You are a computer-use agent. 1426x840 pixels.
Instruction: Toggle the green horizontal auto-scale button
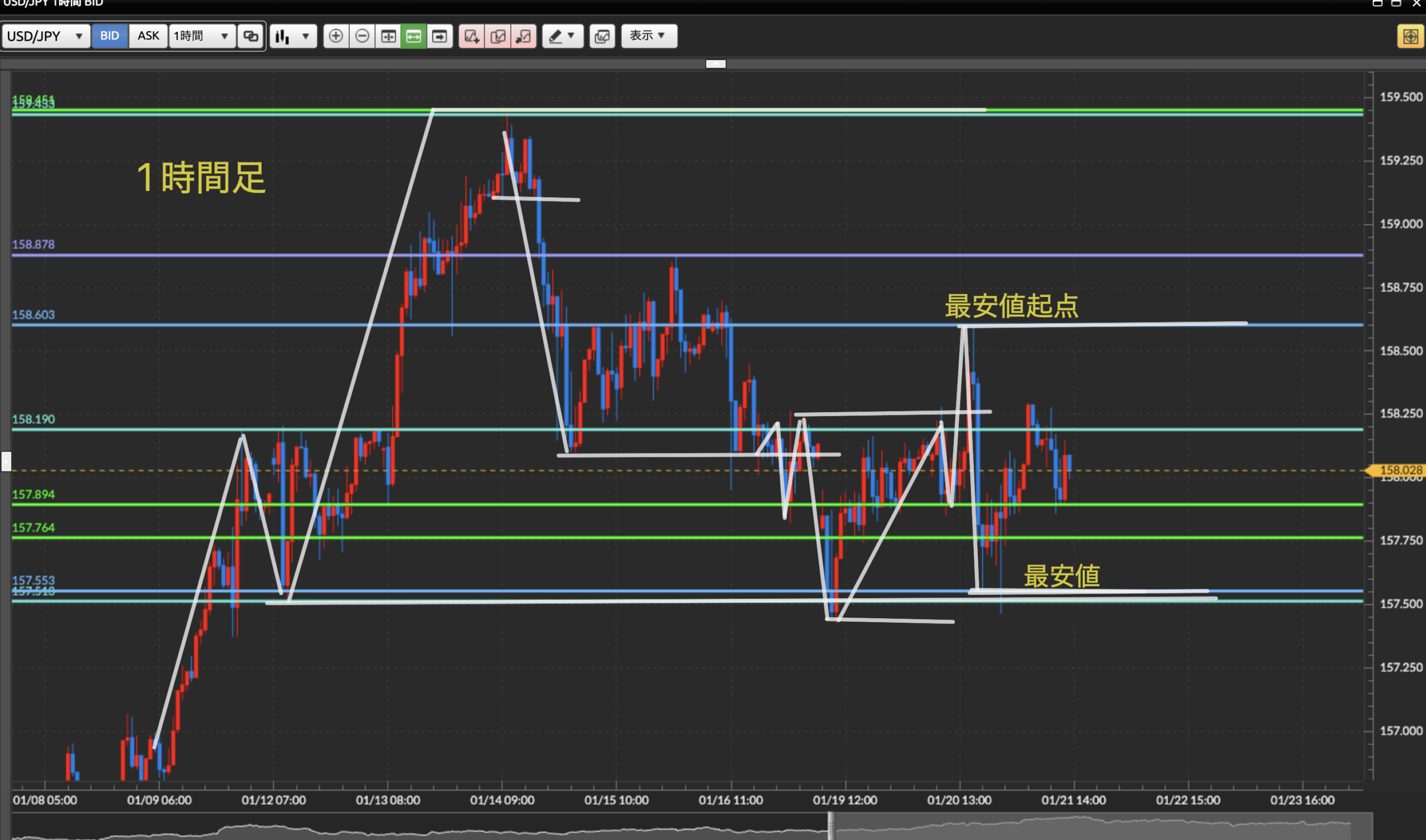click(414, 36)
